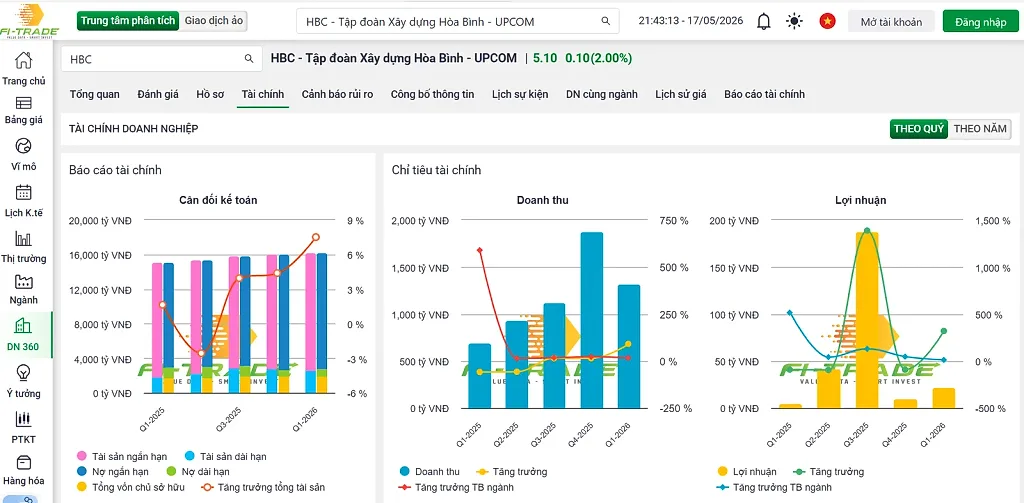
Task: Select the Vĩ mô macro icon
Action: coord(24,146)
